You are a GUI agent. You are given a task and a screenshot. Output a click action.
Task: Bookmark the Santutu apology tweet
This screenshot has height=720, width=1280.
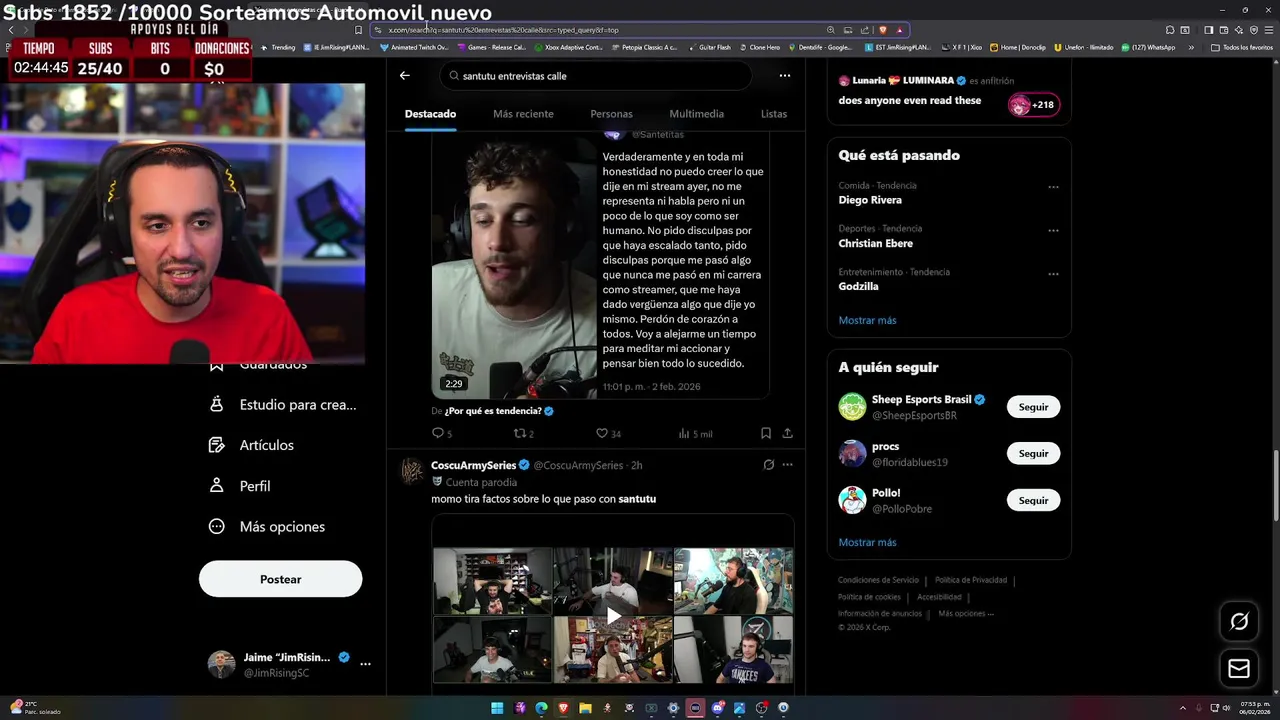pos(765,433)
